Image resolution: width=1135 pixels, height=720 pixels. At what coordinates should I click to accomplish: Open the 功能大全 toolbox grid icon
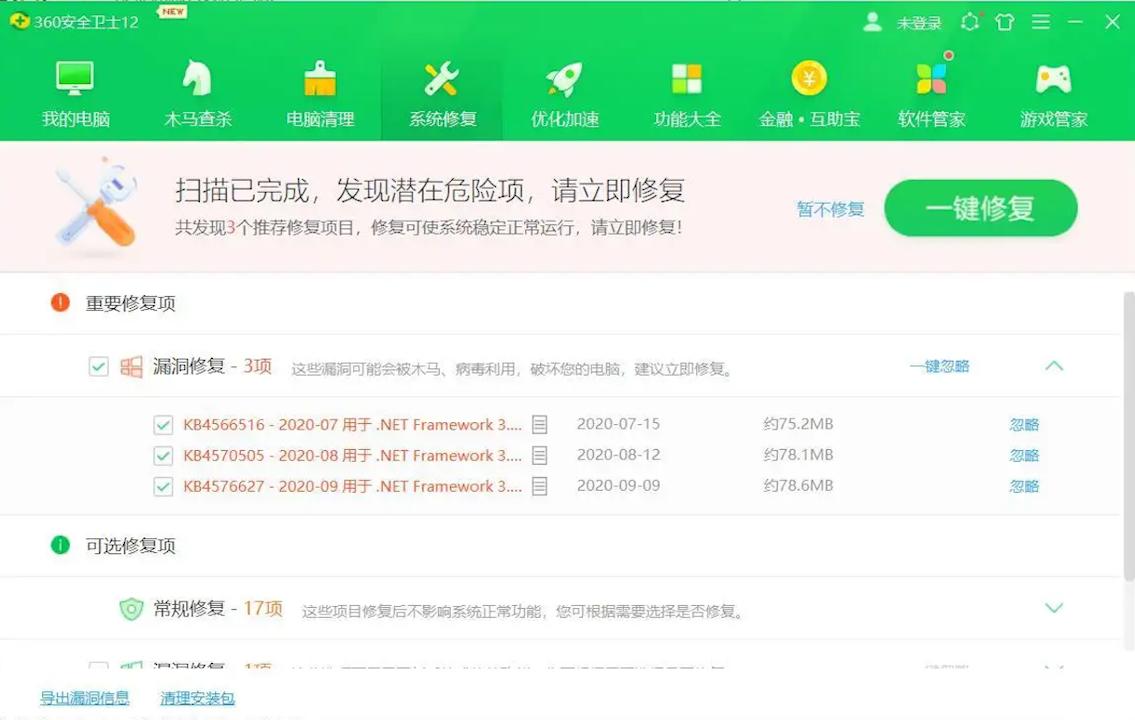pos(685,90)
